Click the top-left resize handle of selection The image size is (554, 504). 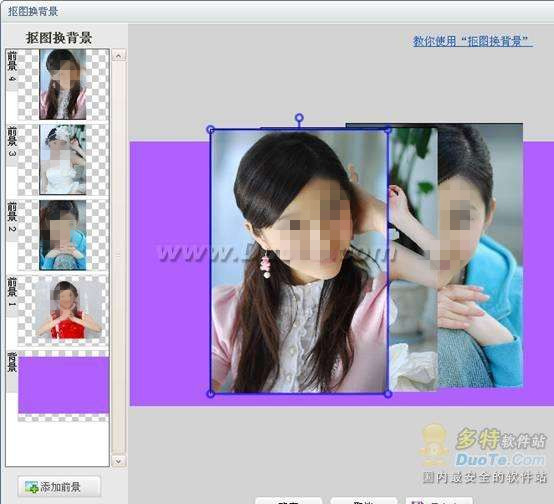pyautogui.click(x=211, y=130)
